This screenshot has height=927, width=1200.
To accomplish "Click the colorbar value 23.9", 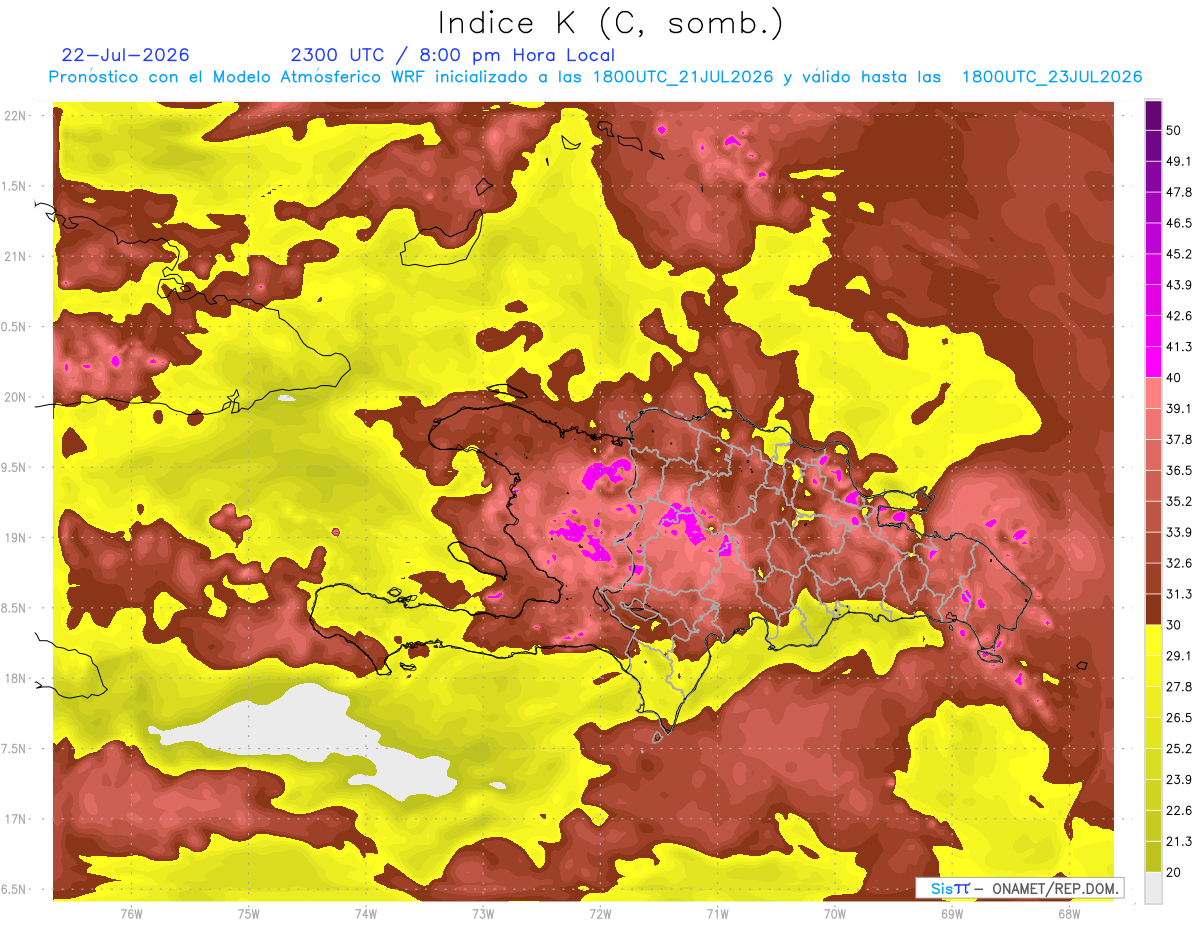I will pos(1178,779).
